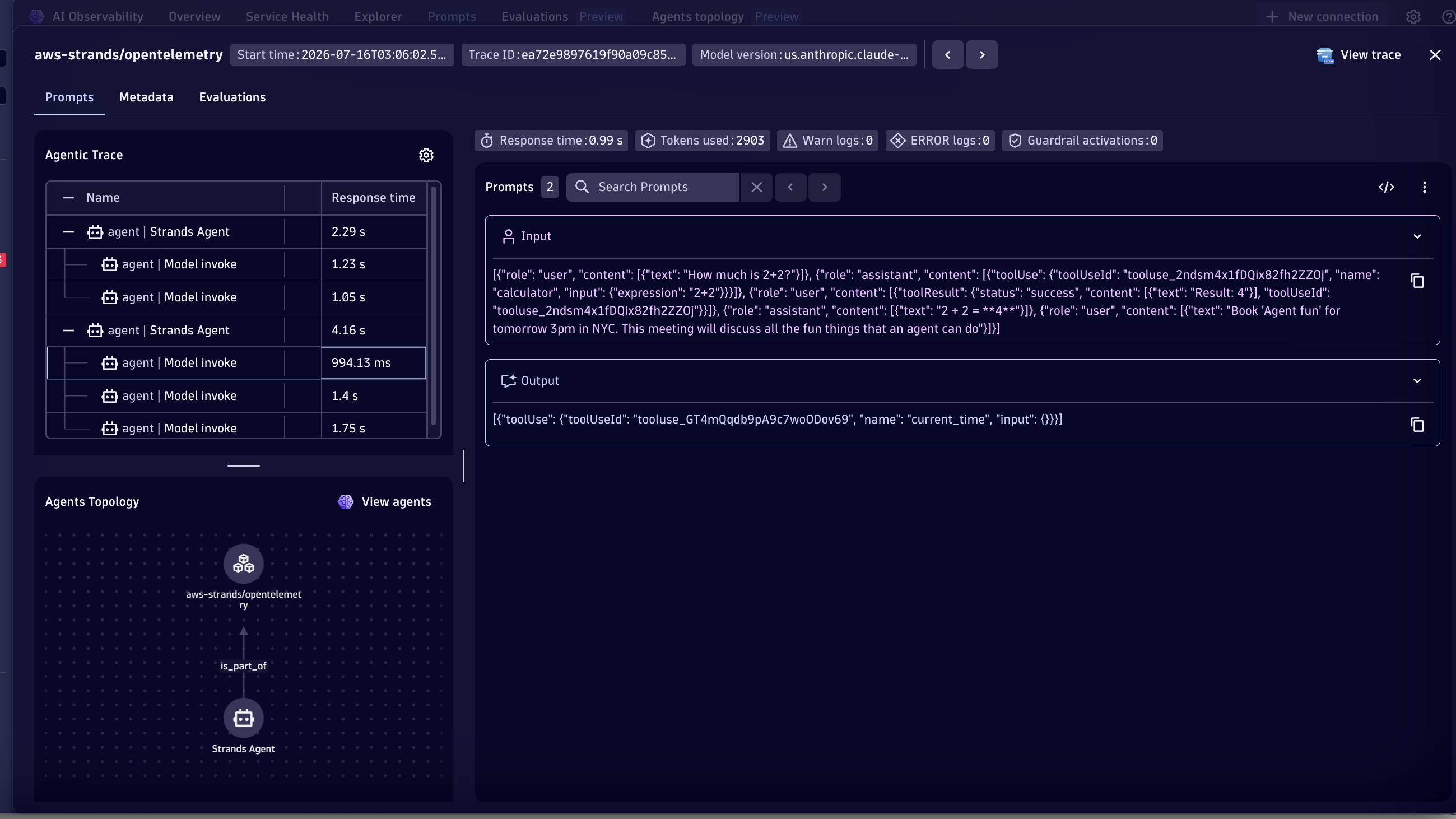Open Agentic Trace settings gear
This screenshot has height=819, width=1456.
tap(426, 155)
